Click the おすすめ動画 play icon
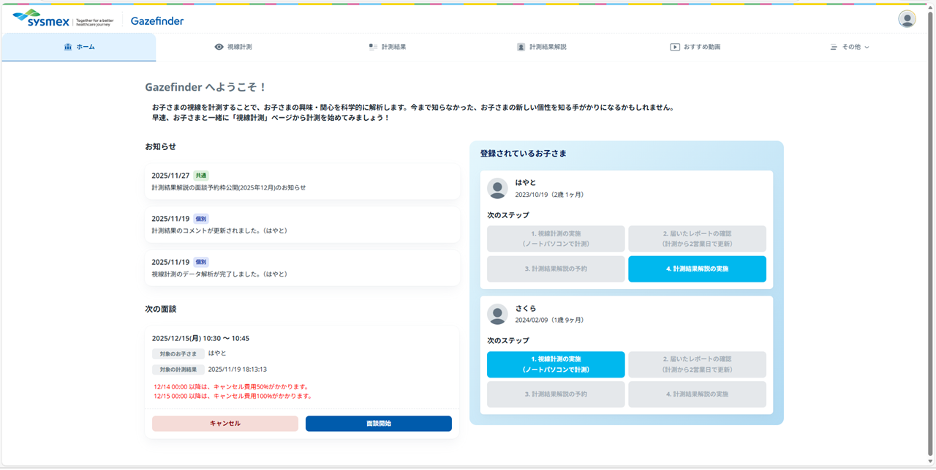This screenshot has width=936, height=470. (x=675, y=47)
